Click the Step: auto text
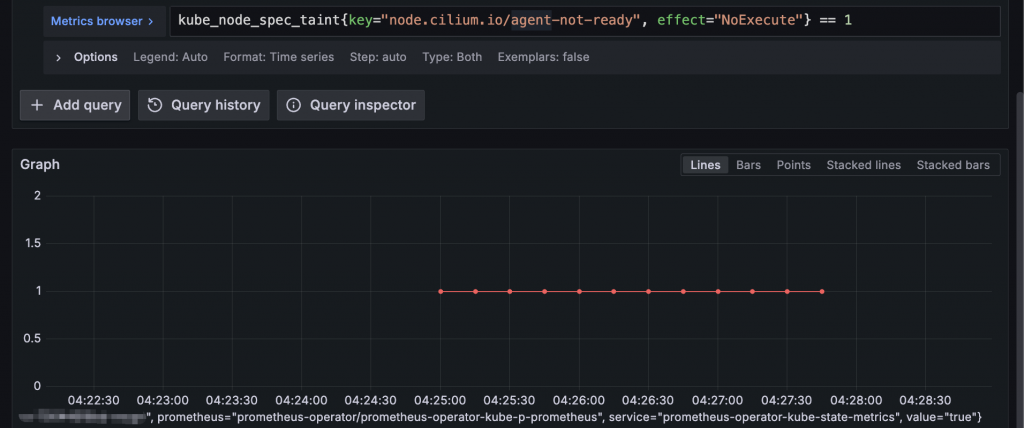1024x428 pixels. (x=378, y=57)
